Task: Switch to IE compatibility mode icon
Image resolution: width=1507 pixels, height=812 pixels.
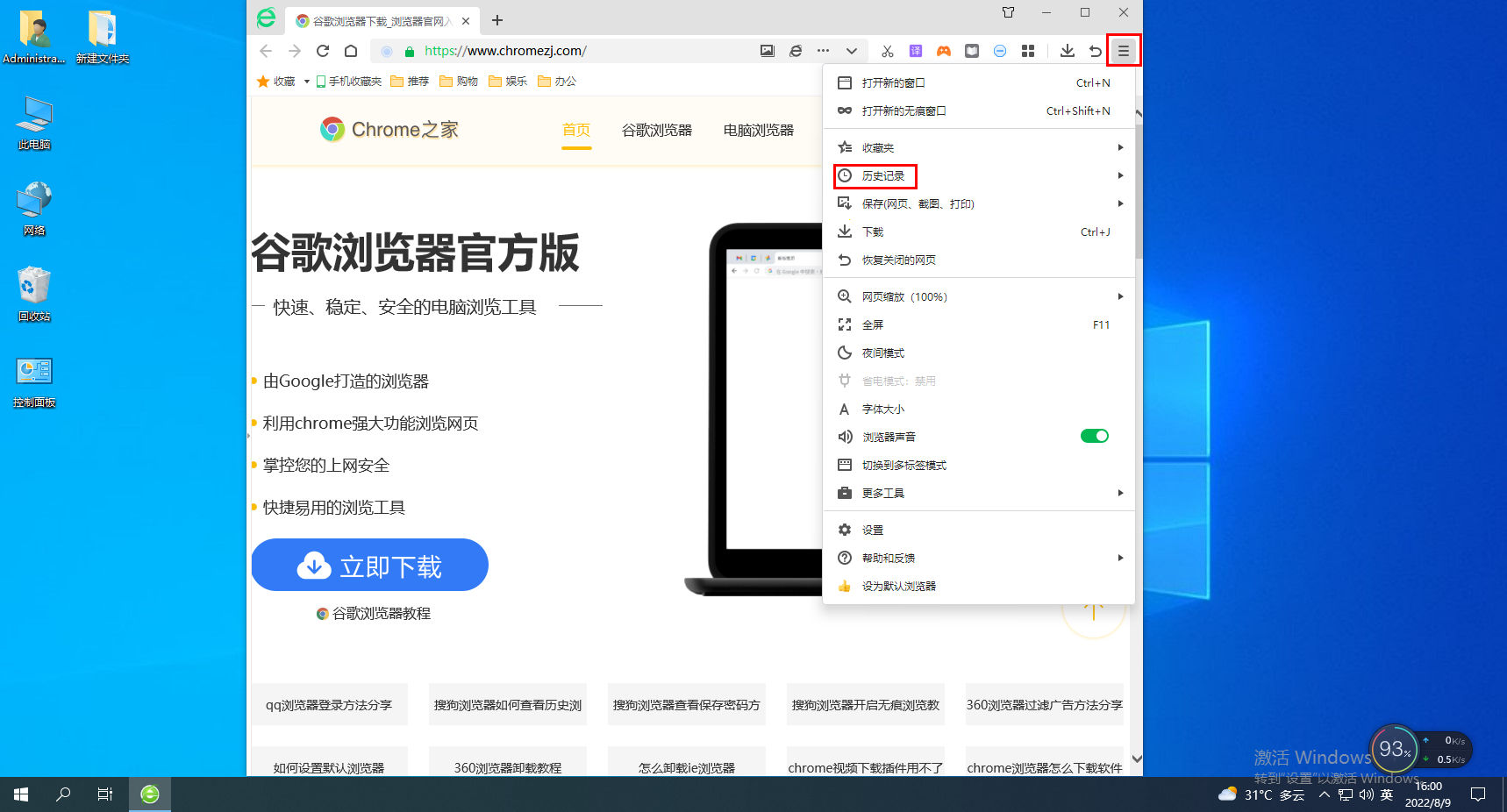Action: pyautogui.click(x=796, y=51)
